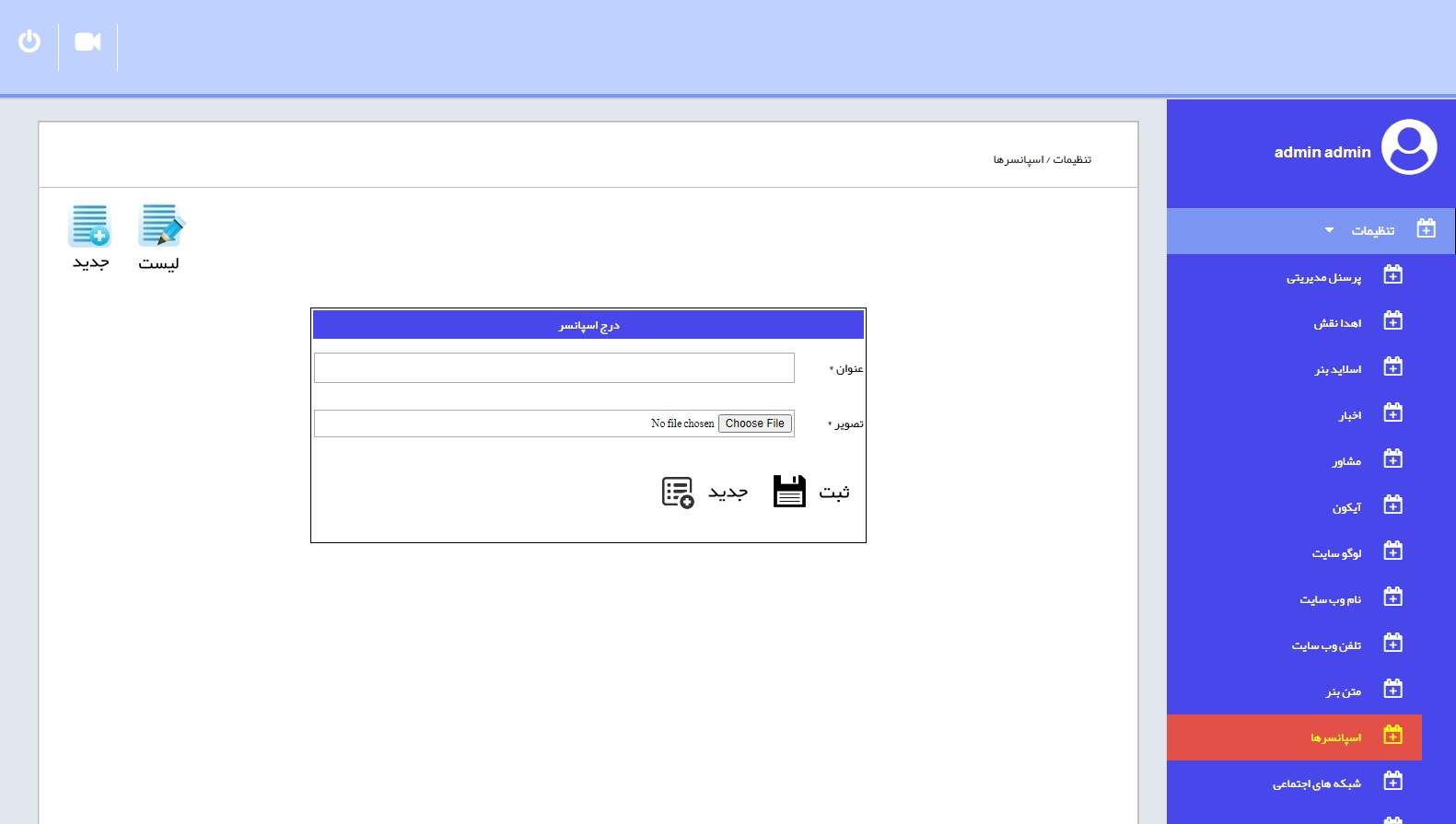Click the power logout icon

pos(29,41)
